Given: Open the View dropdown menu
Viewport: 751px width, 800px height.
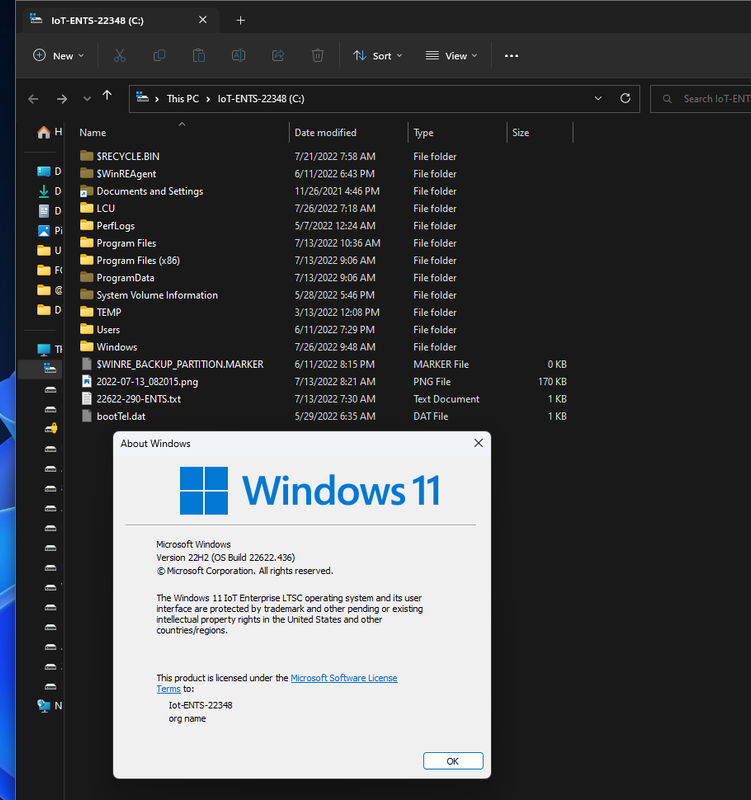Looking at the screenshot, I should click(452, 56).
